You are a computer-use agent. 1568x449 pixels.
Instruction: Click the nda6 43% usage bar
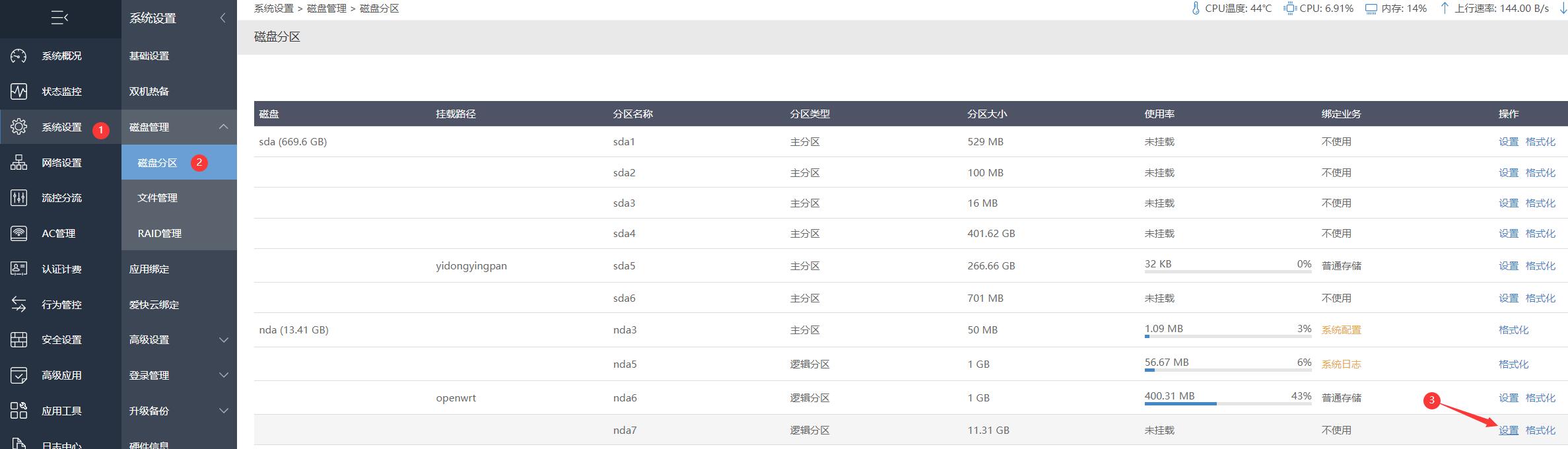tap(1228, 403)
